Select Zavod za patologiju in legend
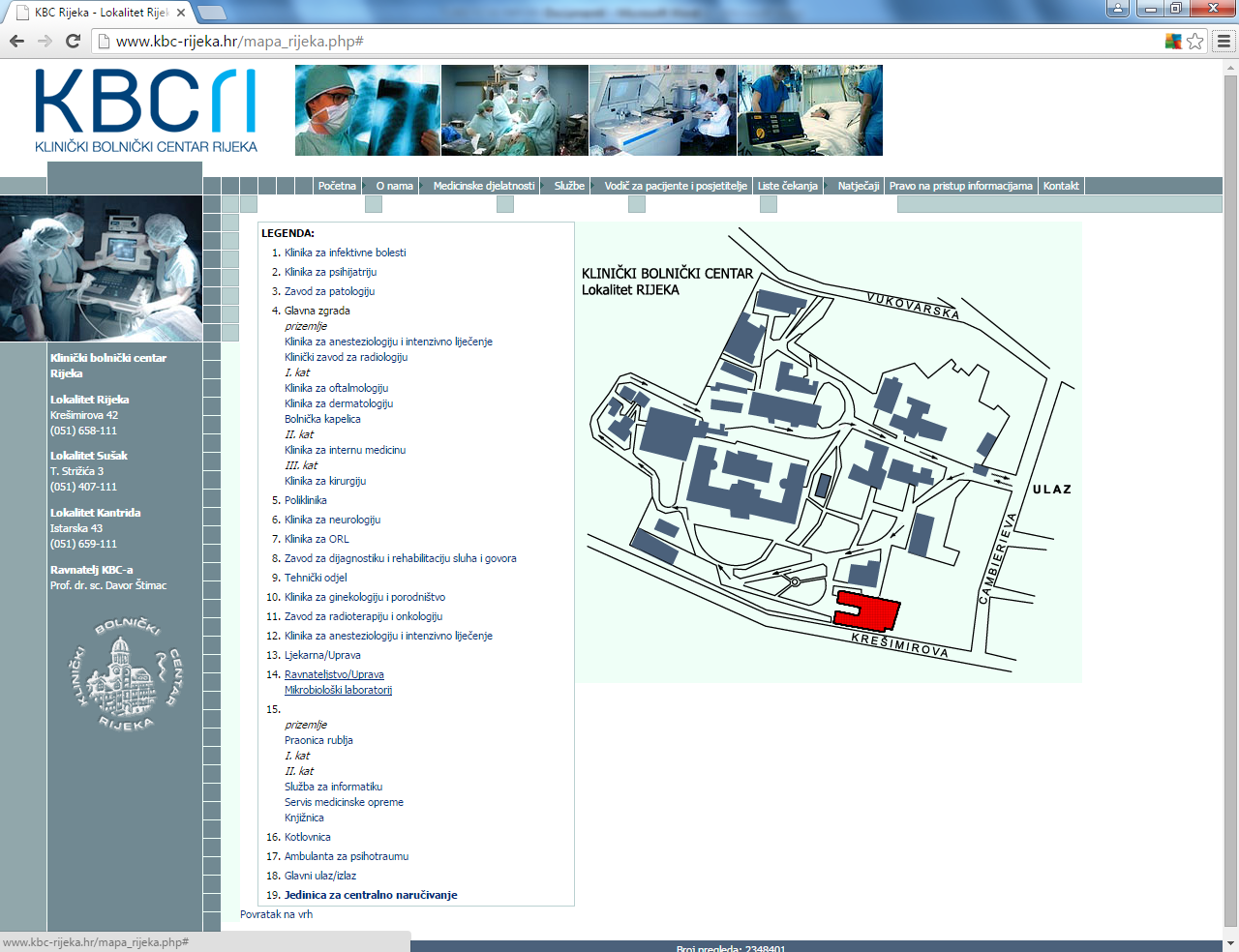The height and width of the screenshot is (952, 1239). click(329, 291)
